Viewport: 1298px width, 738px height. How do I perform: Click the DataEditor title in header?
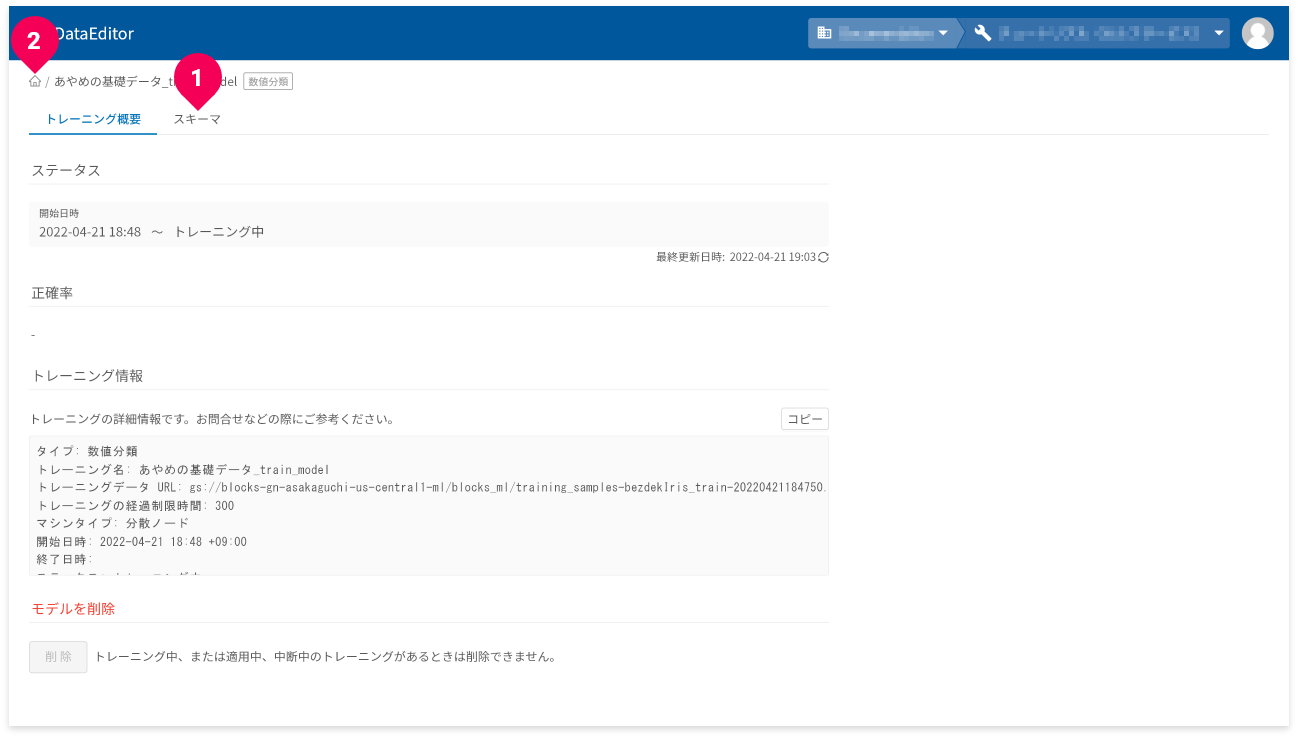94,34
